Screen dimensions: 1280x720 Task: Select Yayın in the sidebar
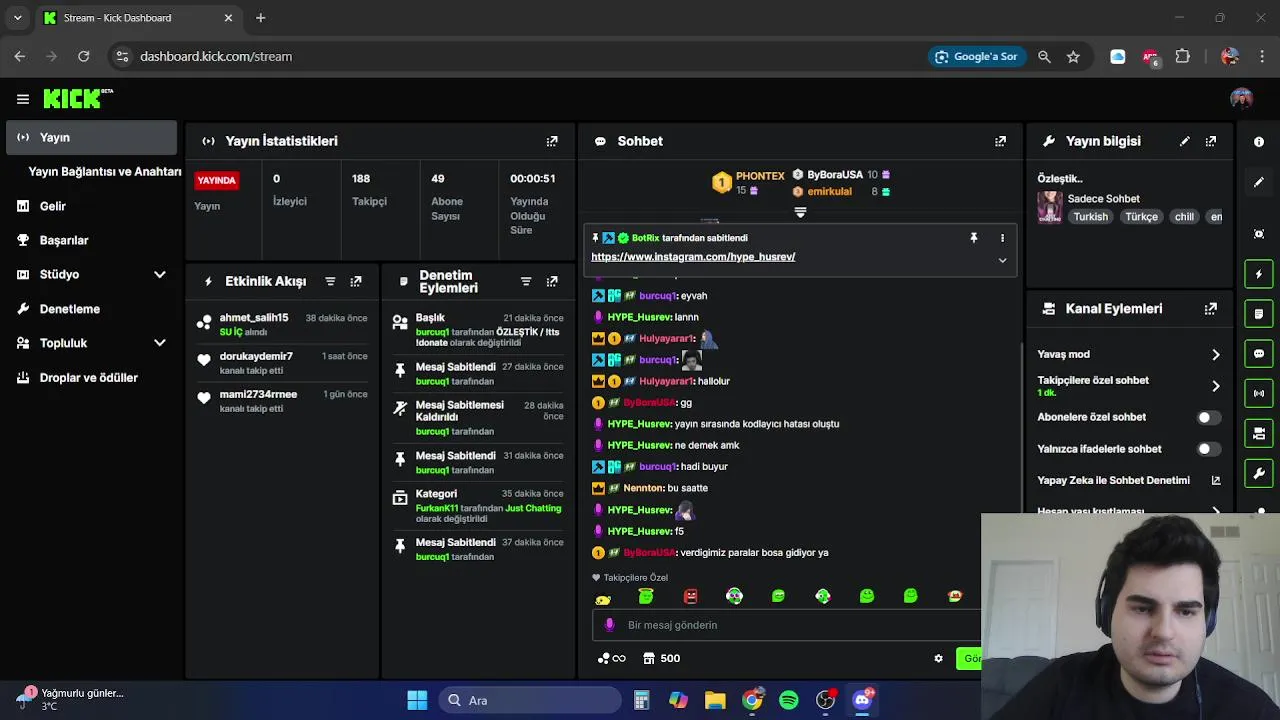pyautogui.click(x=91, y=137)
